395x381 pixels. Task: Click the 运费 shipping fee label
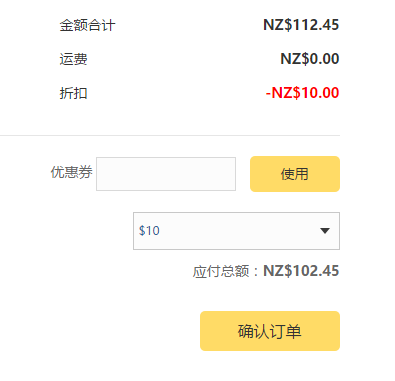click(73, 59)
